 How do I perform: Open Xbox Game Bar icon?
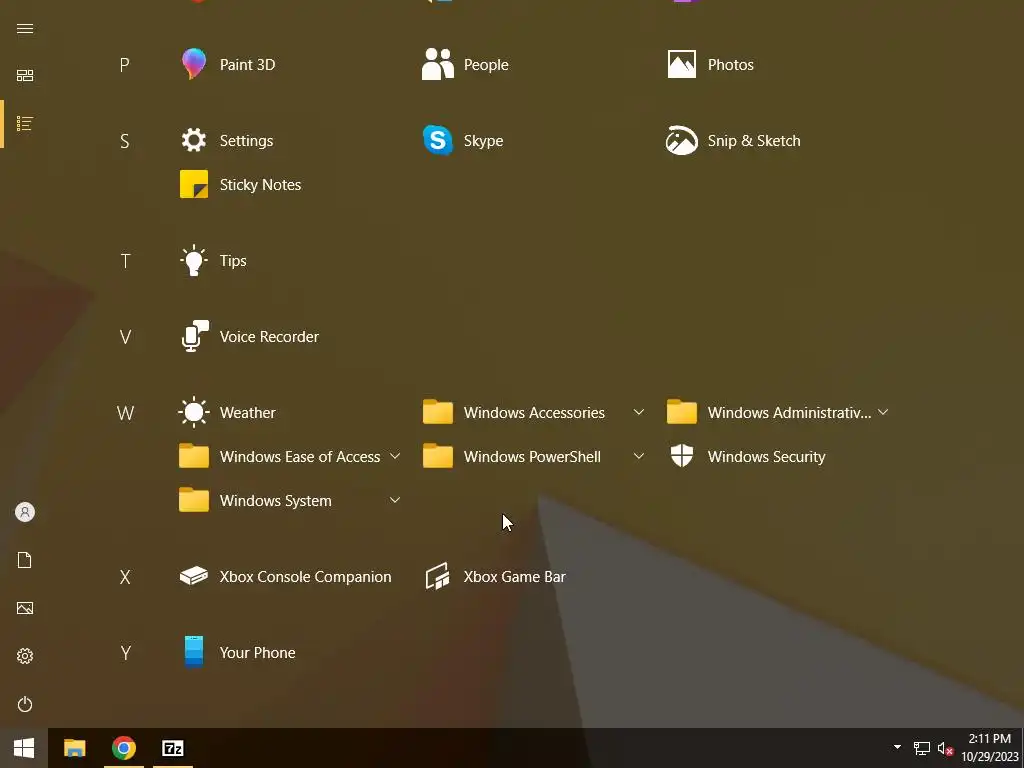[438, 577]
